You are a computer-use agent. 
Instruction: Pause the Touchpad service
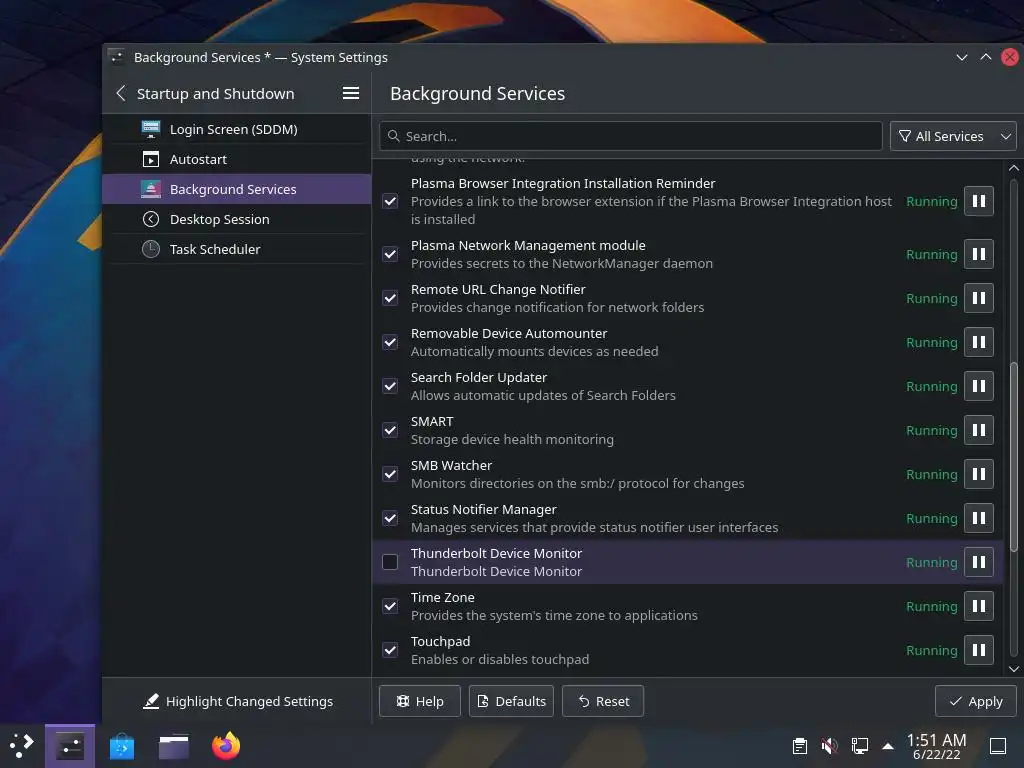click(x=978, y=650)
